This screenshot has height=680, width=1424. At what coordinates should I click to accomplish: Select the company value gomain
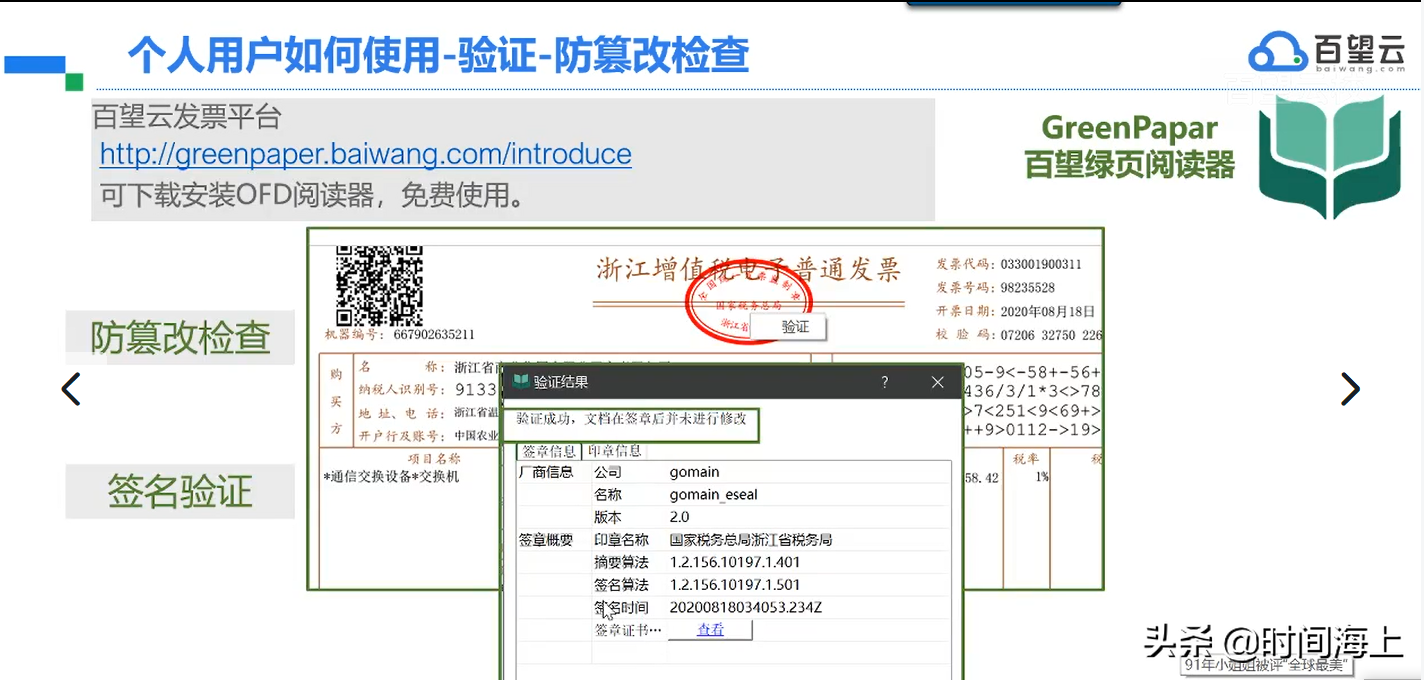[x=695, y=472]
